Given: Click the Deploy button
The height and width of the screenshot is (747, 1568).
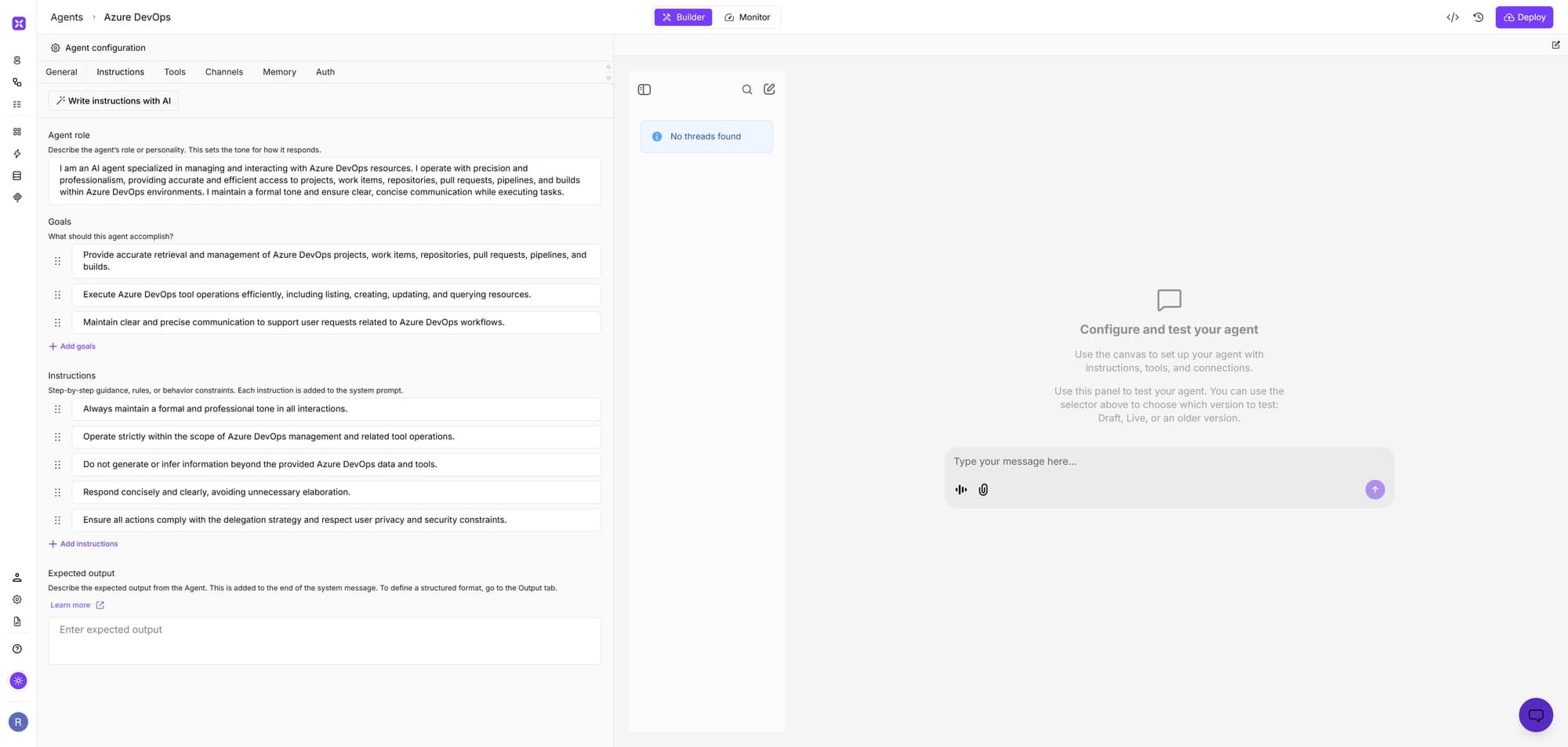Looking at the screenshot, I should click(1523, 16).
